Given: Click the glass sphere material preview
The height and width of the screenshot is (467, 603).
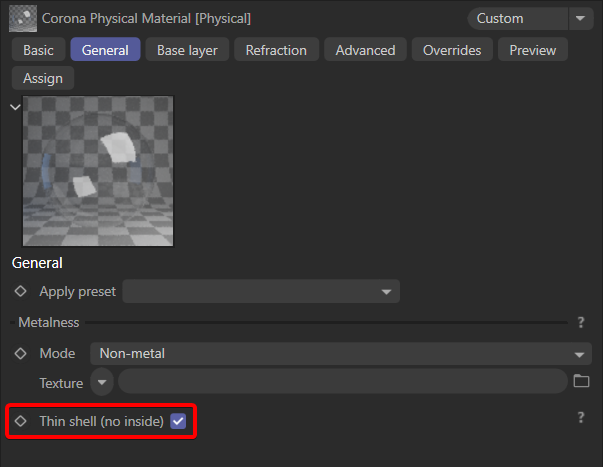Looking at the screenshot, I should (x=98, y=171).
